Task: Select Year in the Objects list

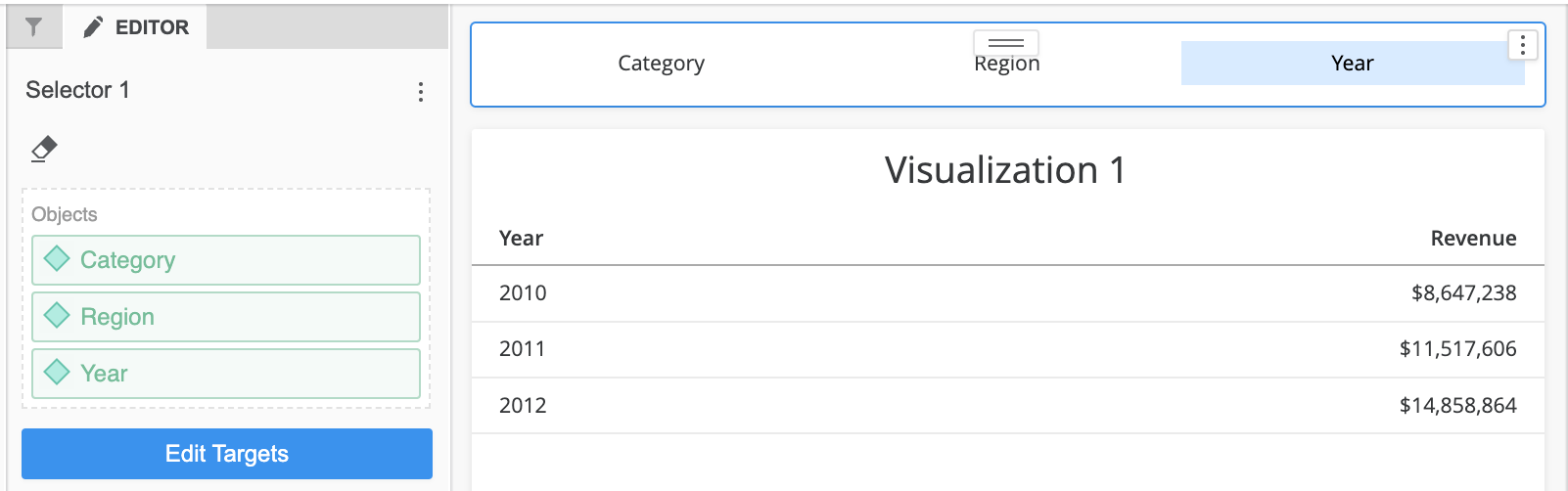Action: (x=226, y=374)
